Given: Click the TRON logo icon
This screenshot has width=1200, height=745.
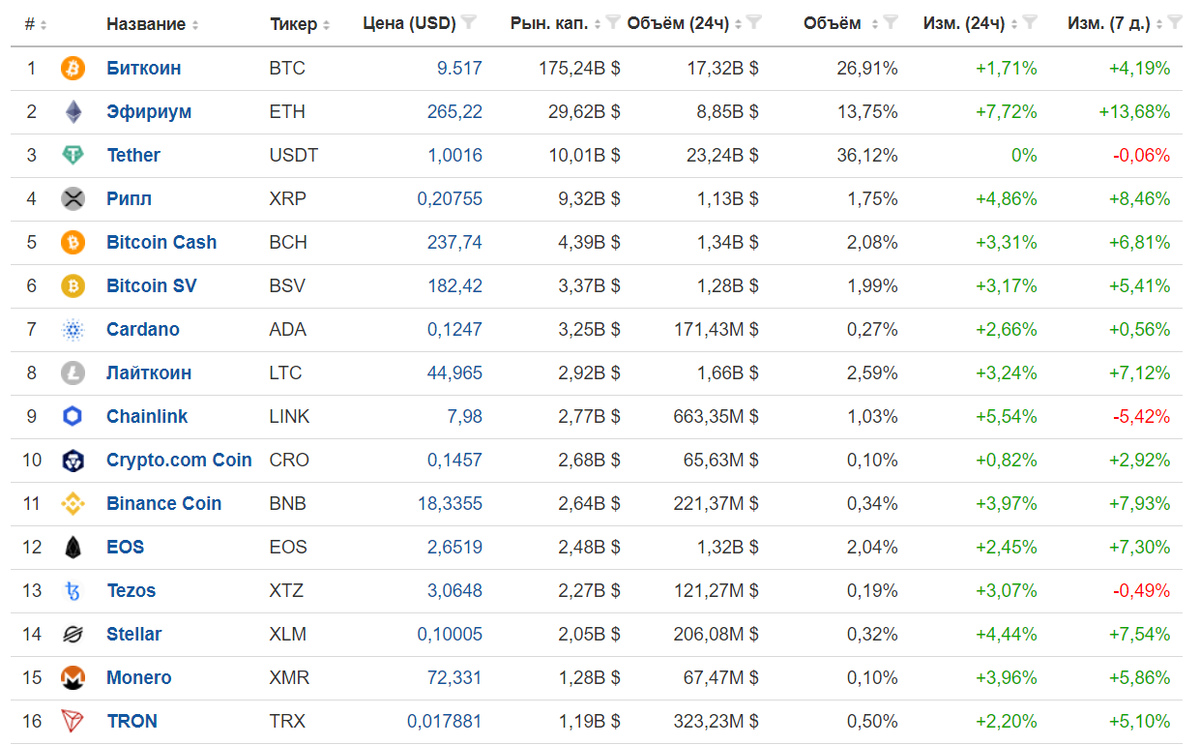Looking at the screenshot, I should click(71, 721).
